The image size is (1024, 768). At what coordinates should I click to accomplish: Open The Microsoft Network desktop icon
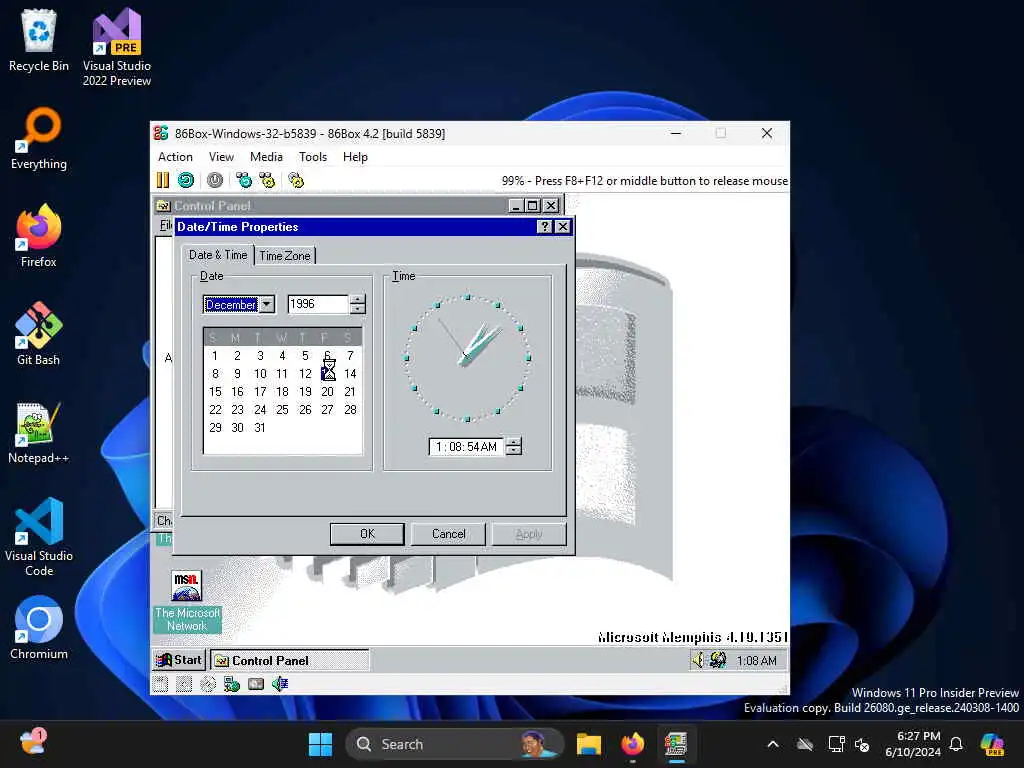[x=187, y=601]
